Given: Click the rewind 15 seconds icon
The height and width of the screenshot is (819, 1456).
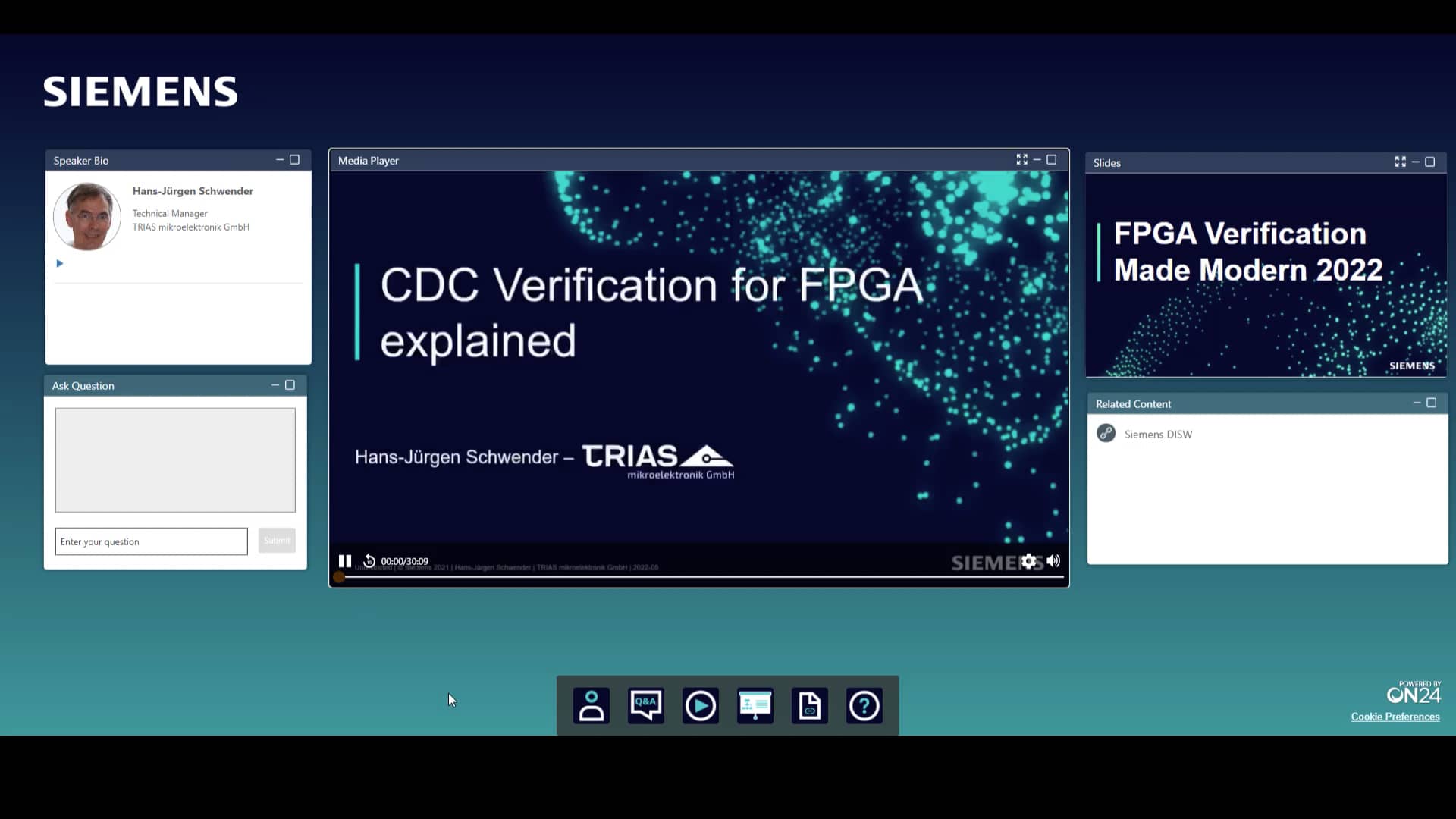Looking at the screenshot, I should click(369, 560).
